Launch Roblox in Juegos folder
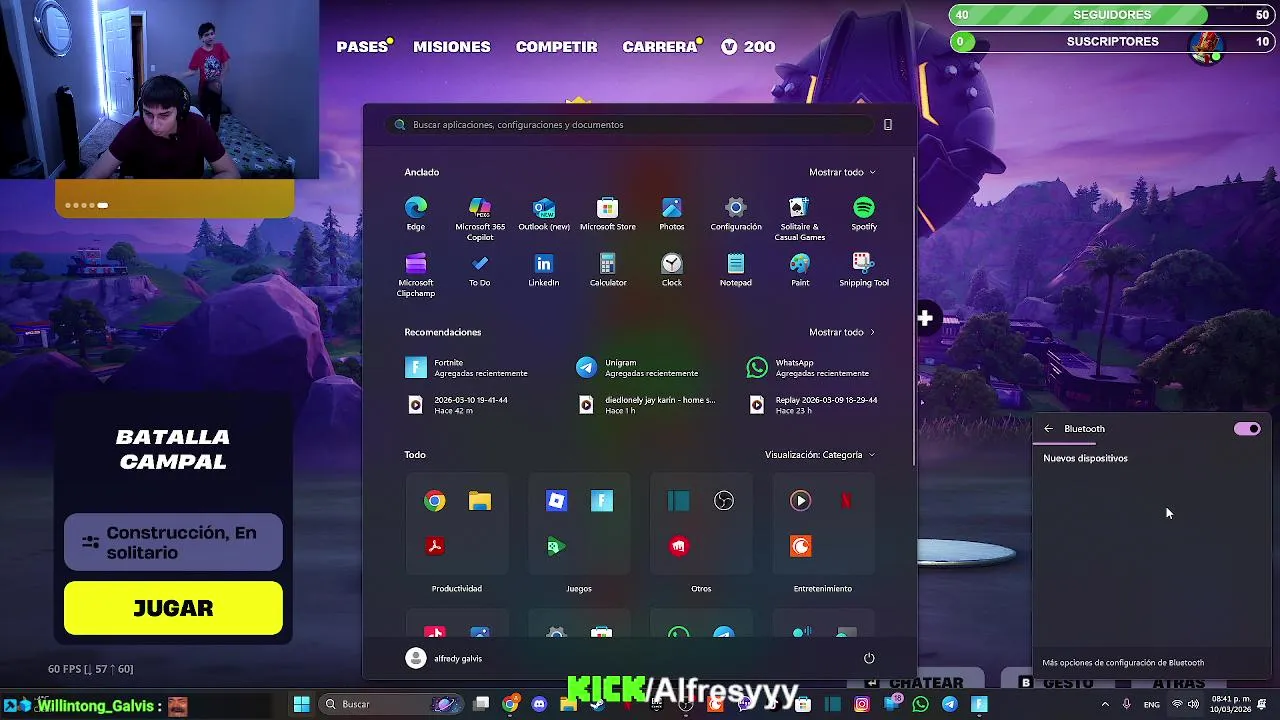 coord(557,501)
